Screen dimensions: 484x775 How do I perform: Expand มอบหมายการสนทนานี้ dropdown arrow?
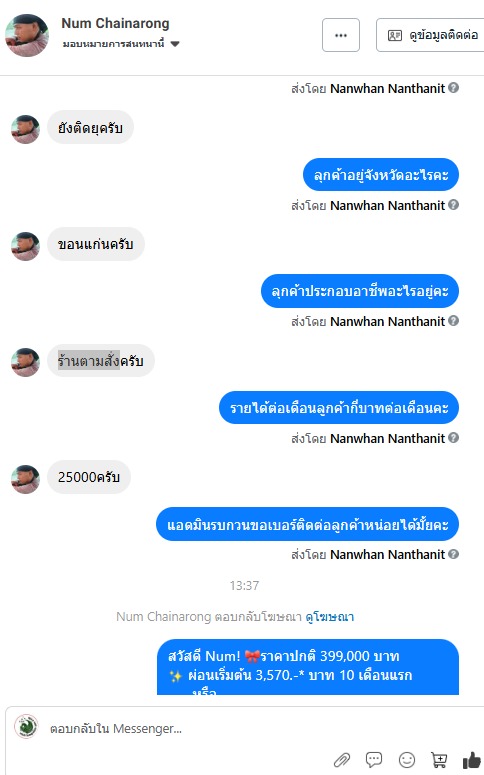click(x=175, y=44)
